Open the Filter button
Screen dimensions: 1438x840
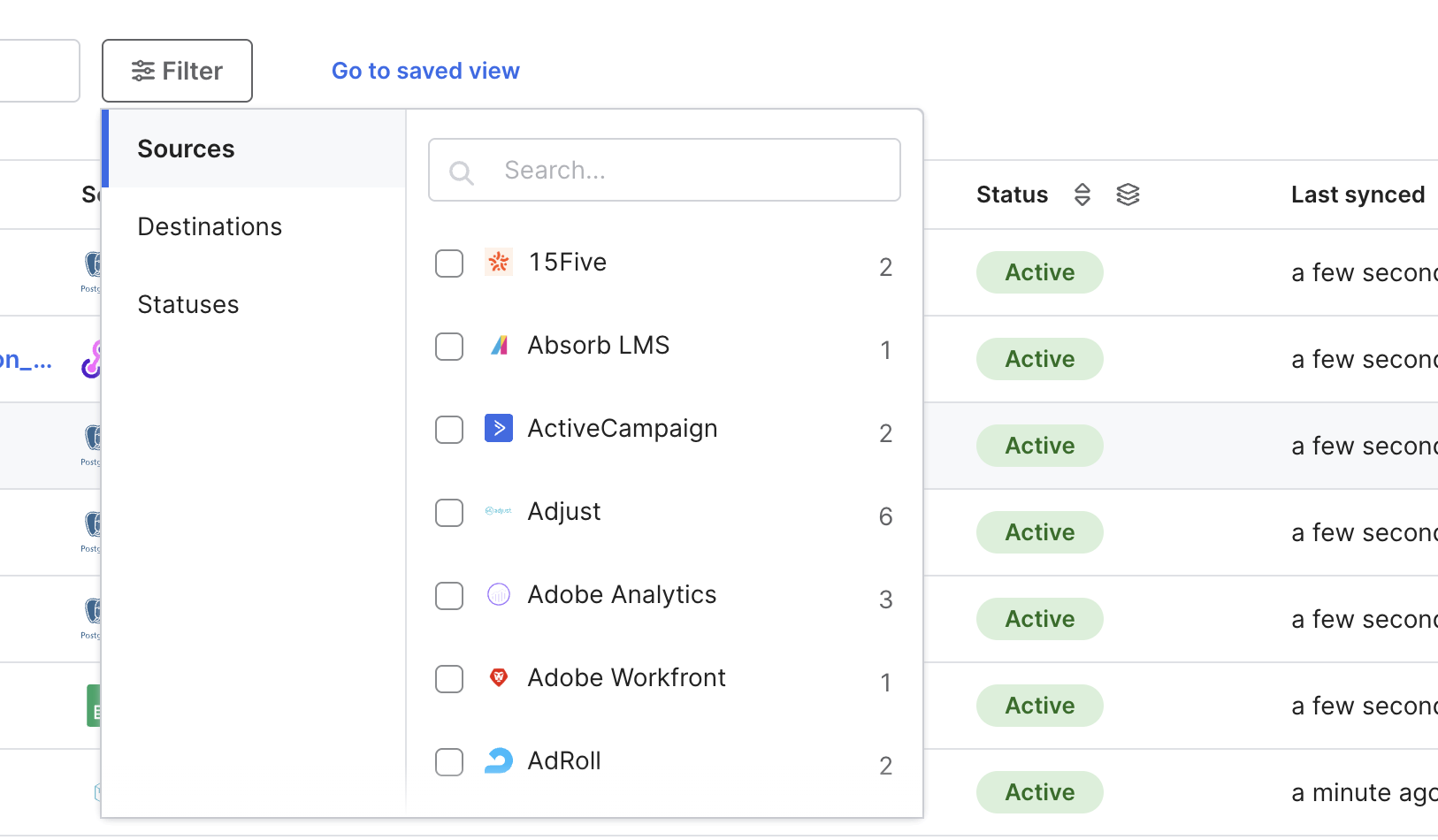coord(177,71)
